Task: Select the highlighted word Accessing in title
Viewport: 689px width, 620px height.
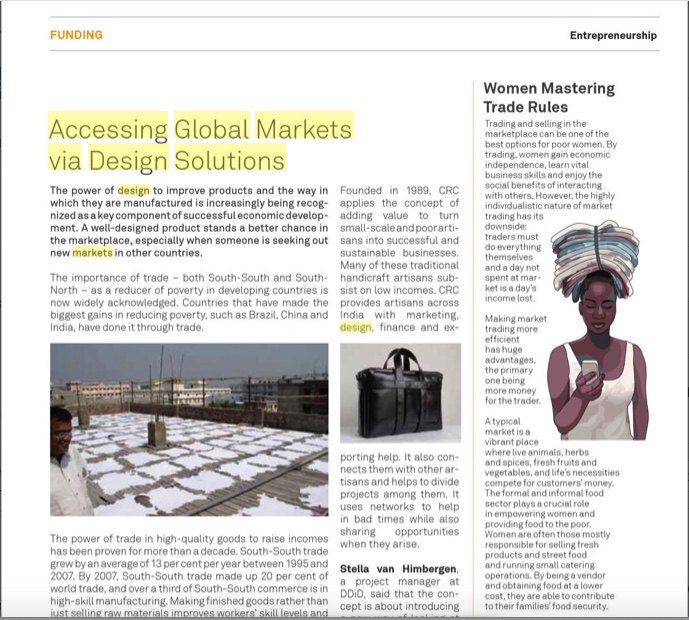Action: pyautogui.click(x=108, y=129)
